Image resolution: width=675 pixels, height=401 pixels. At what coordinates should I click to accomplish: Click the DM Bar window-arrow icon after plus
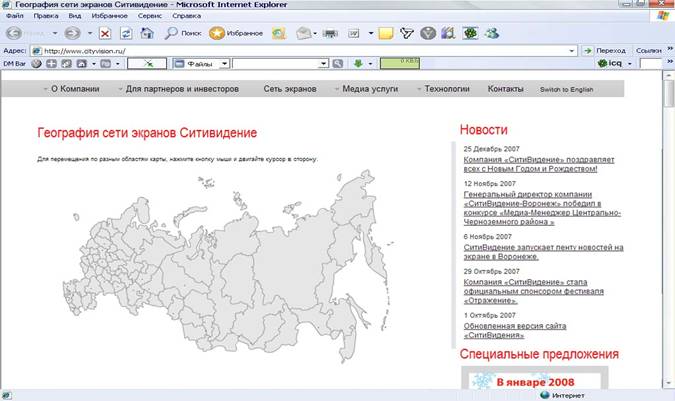(x=66, y=64)
